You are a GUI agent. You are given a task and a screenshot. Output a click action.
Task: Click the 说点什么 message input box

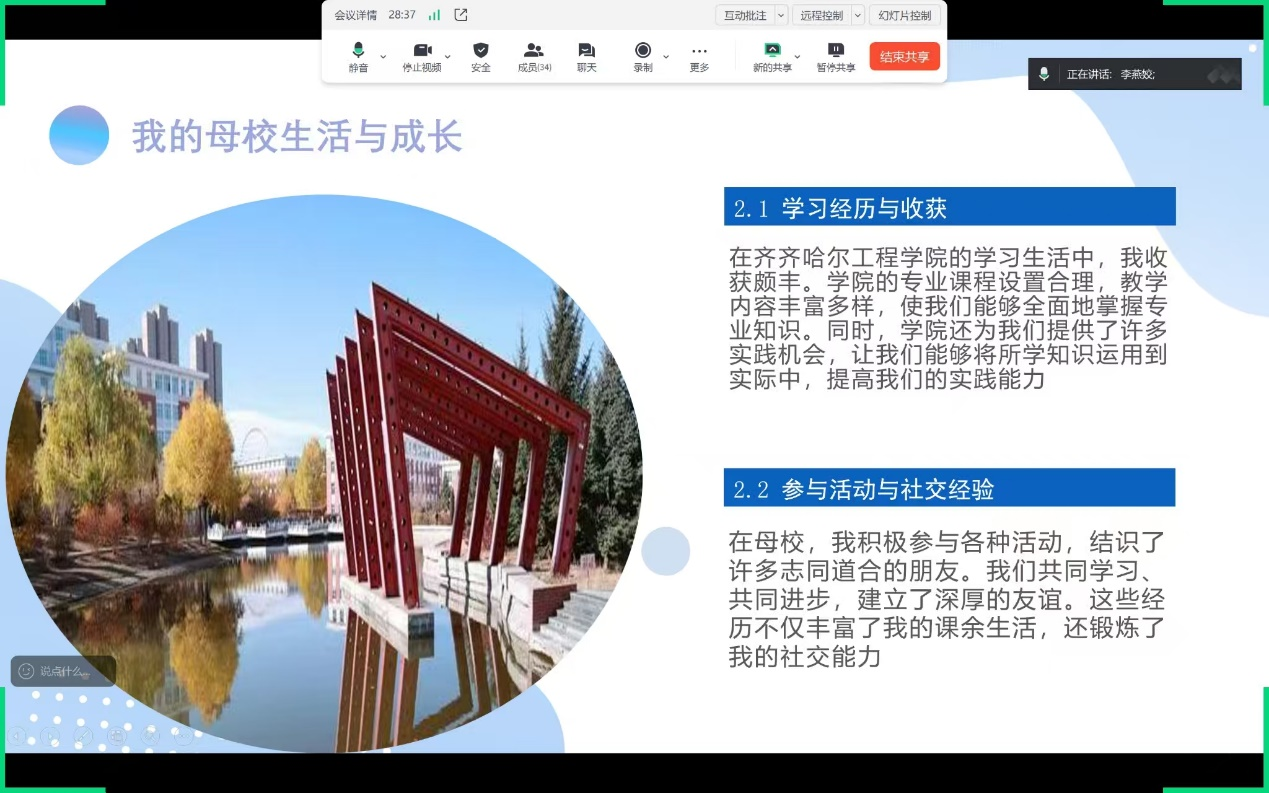pyautogui.click(x=63, y=671)
